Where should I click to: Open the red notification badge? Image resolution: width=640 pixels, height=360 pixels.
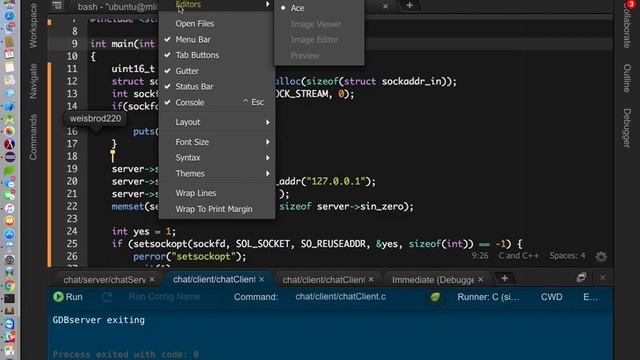631,4
